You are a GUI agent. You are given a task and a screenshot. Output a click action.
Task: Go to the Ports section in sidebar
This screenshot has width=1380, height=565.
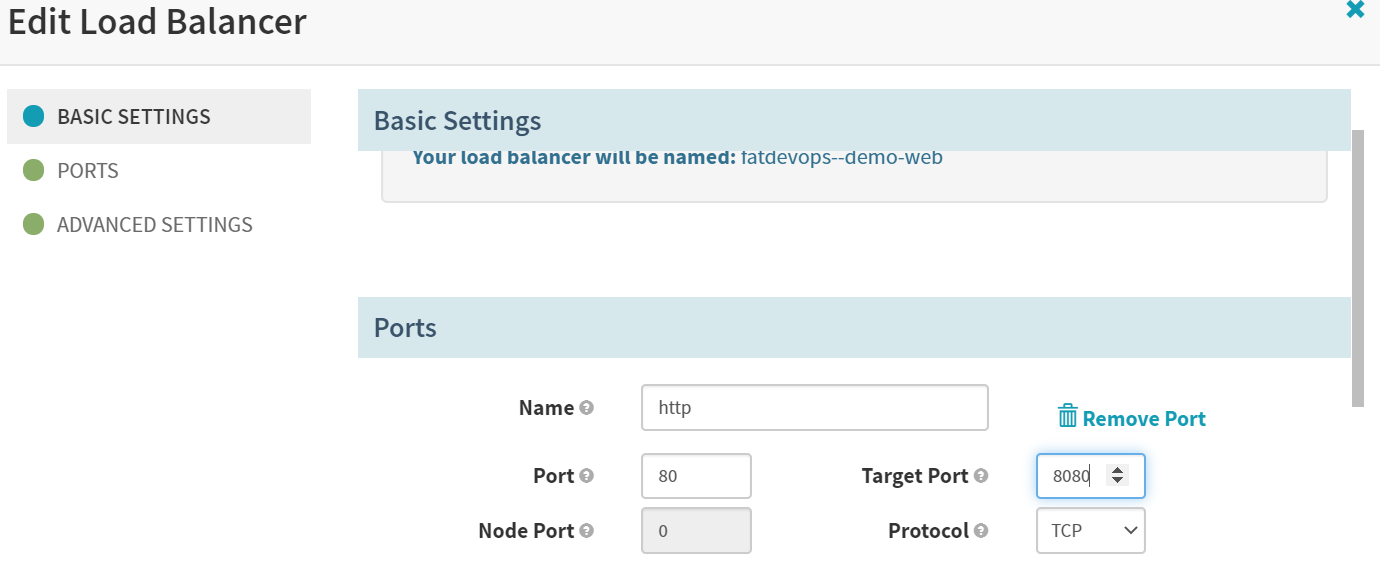click(x=88, y=171)
